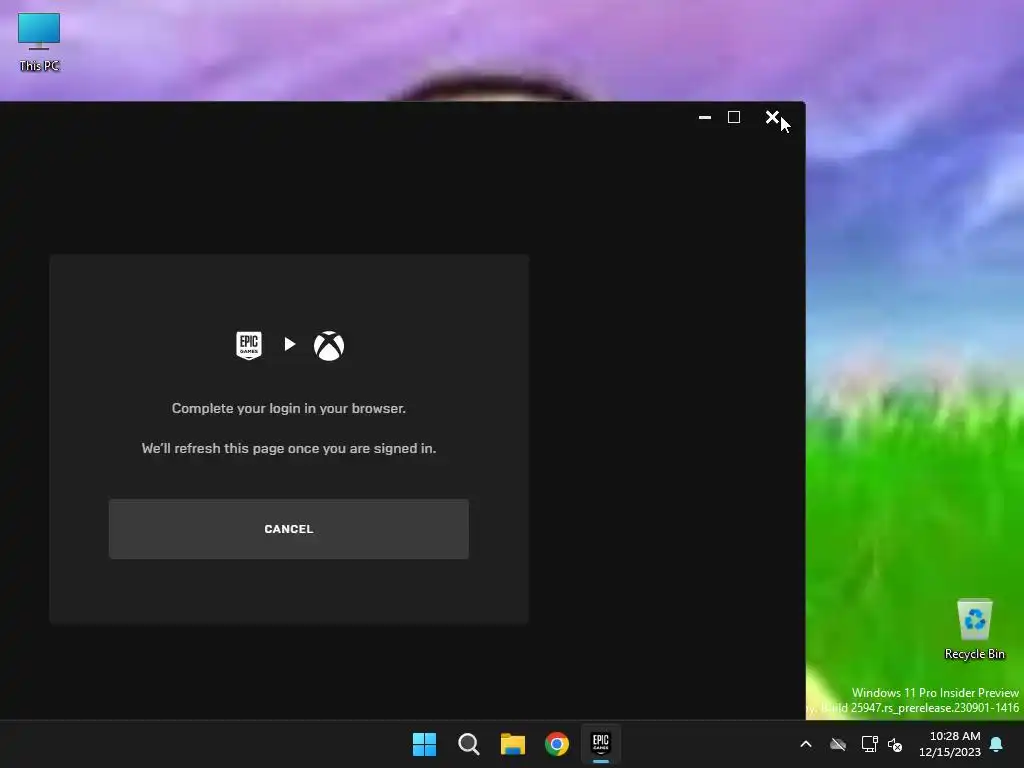The width and height of the screenshot is (1024, 768).
Task: Open OneDrive tray icon
Action: 838,744
